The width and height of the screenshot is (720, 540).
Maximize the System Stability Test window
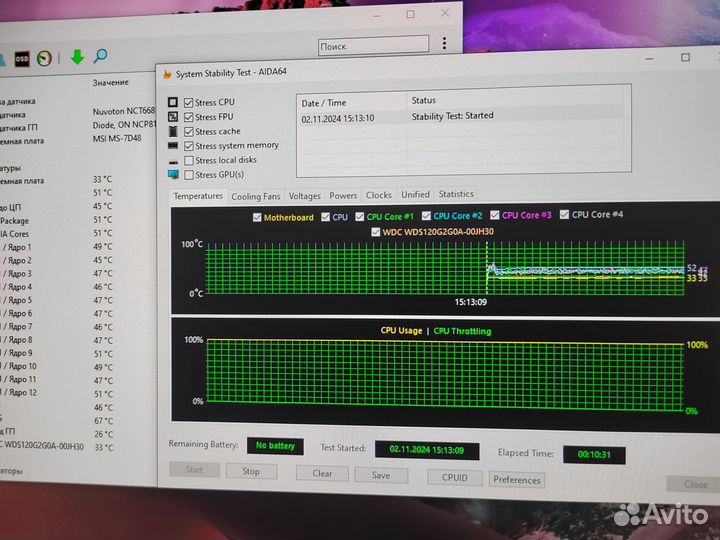[685, 57]
